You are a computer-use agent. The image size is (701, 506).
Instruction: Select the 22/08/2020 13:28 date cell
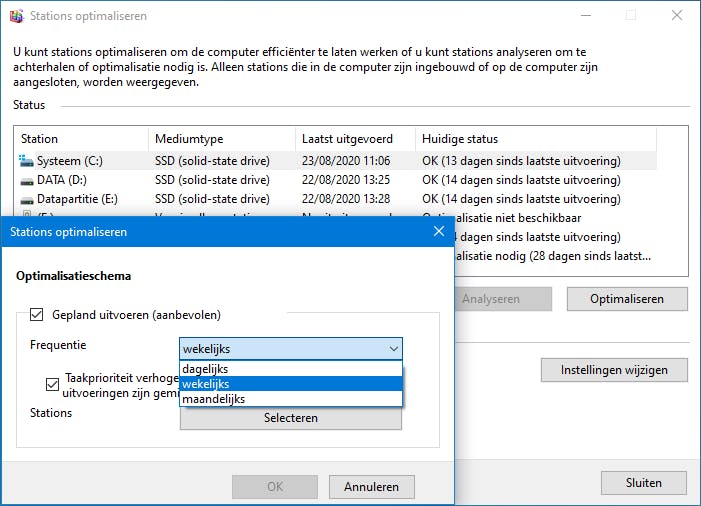coord(346,199)
